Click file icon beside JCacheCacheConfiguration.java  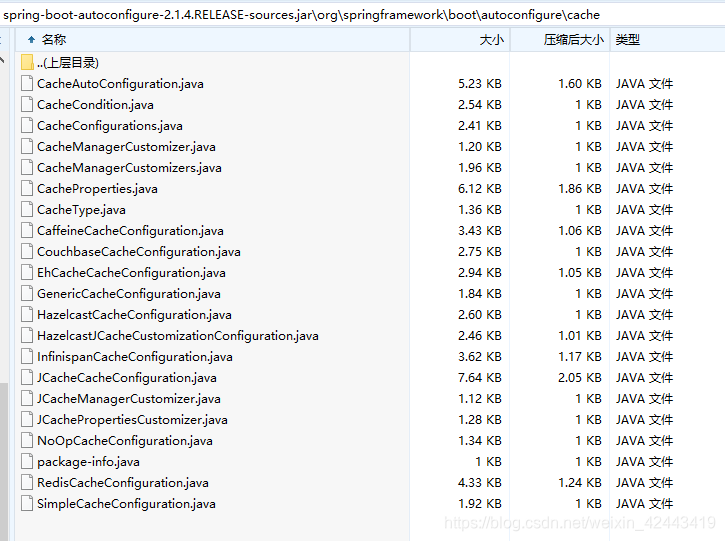(x=27, y=378)
